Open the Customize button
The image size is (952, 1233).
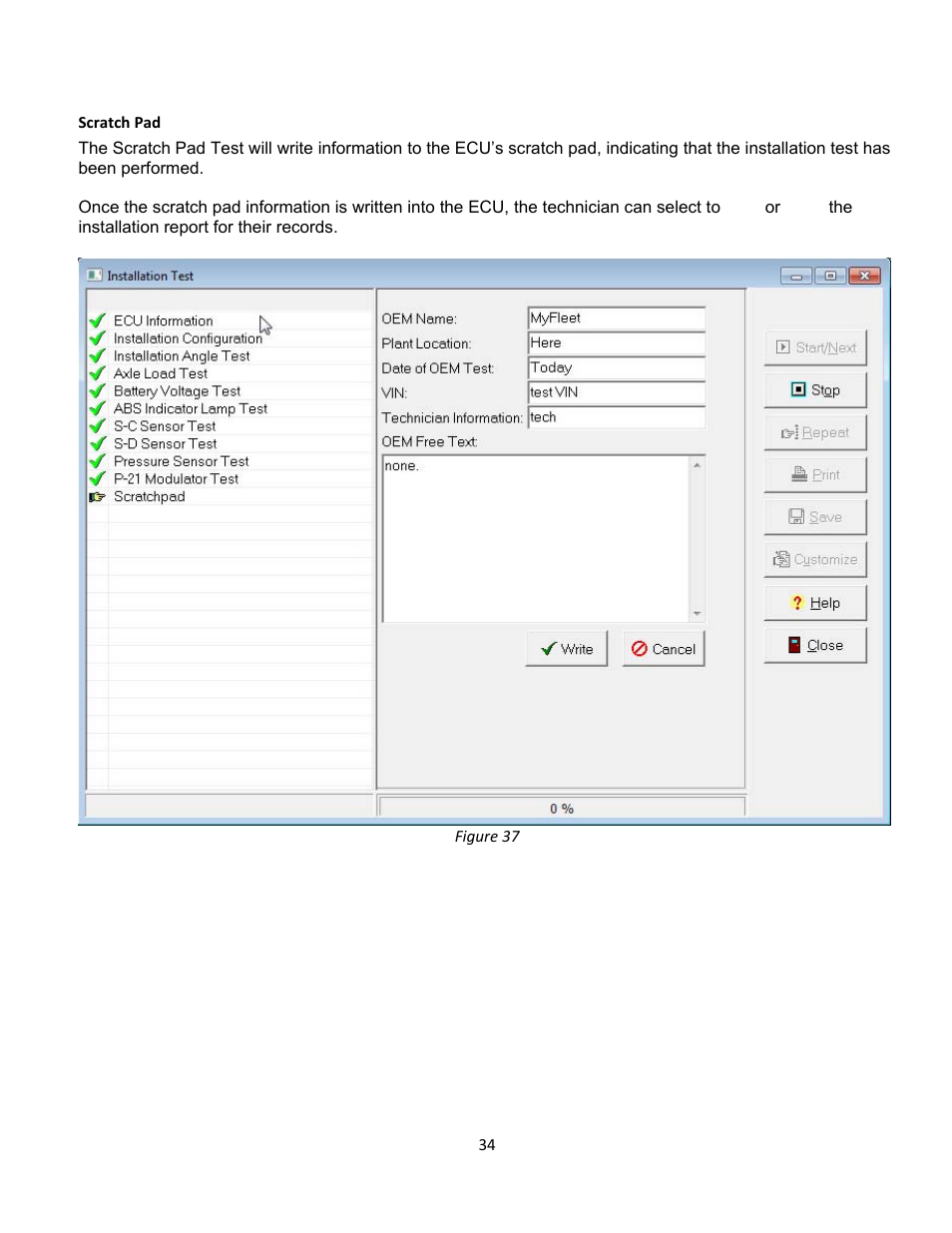coord(815,559)
